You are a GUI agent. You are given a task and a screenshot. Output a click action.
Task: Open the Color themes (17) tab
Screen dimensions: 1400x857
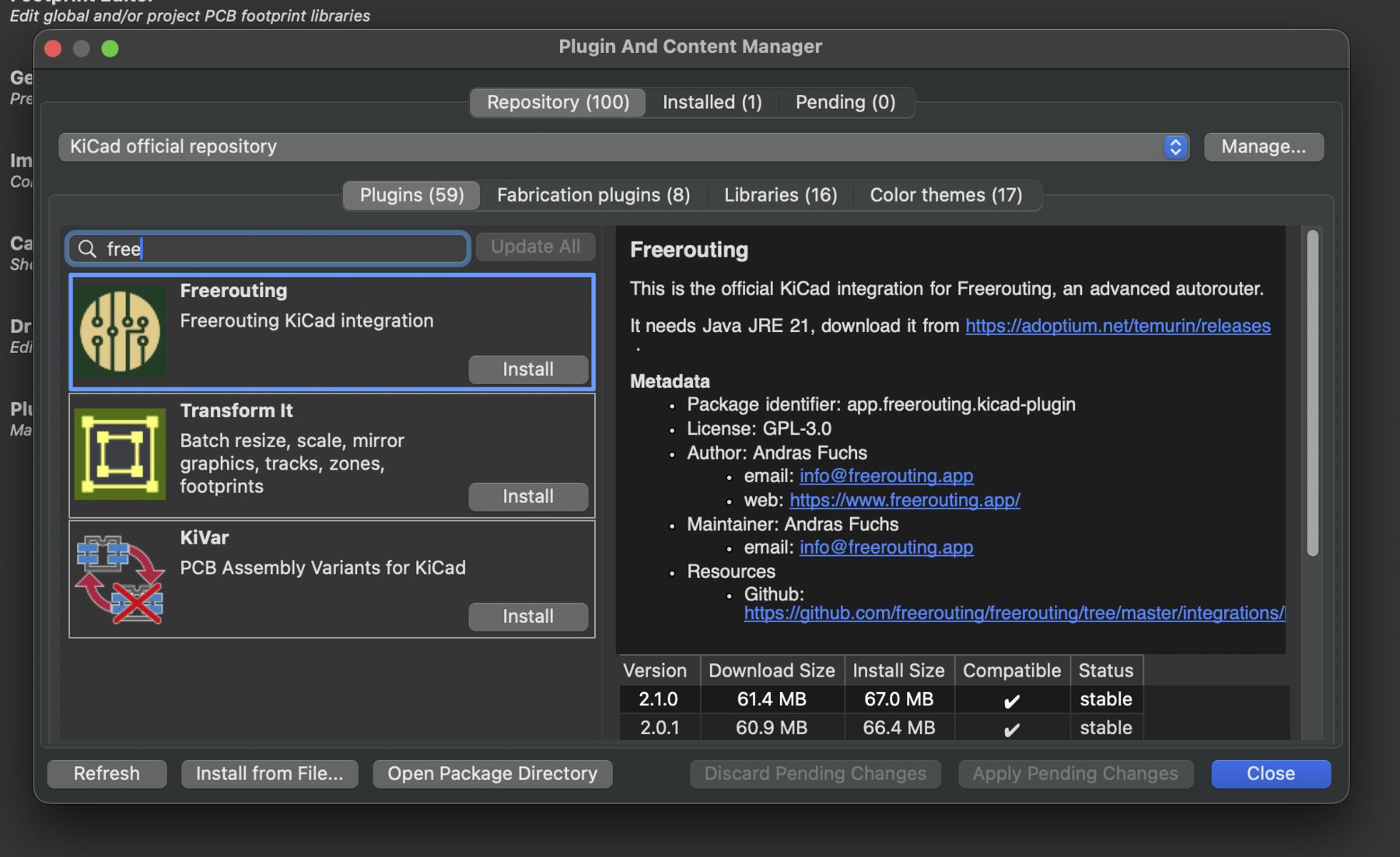pyautogui.click(x=946, y=195)
